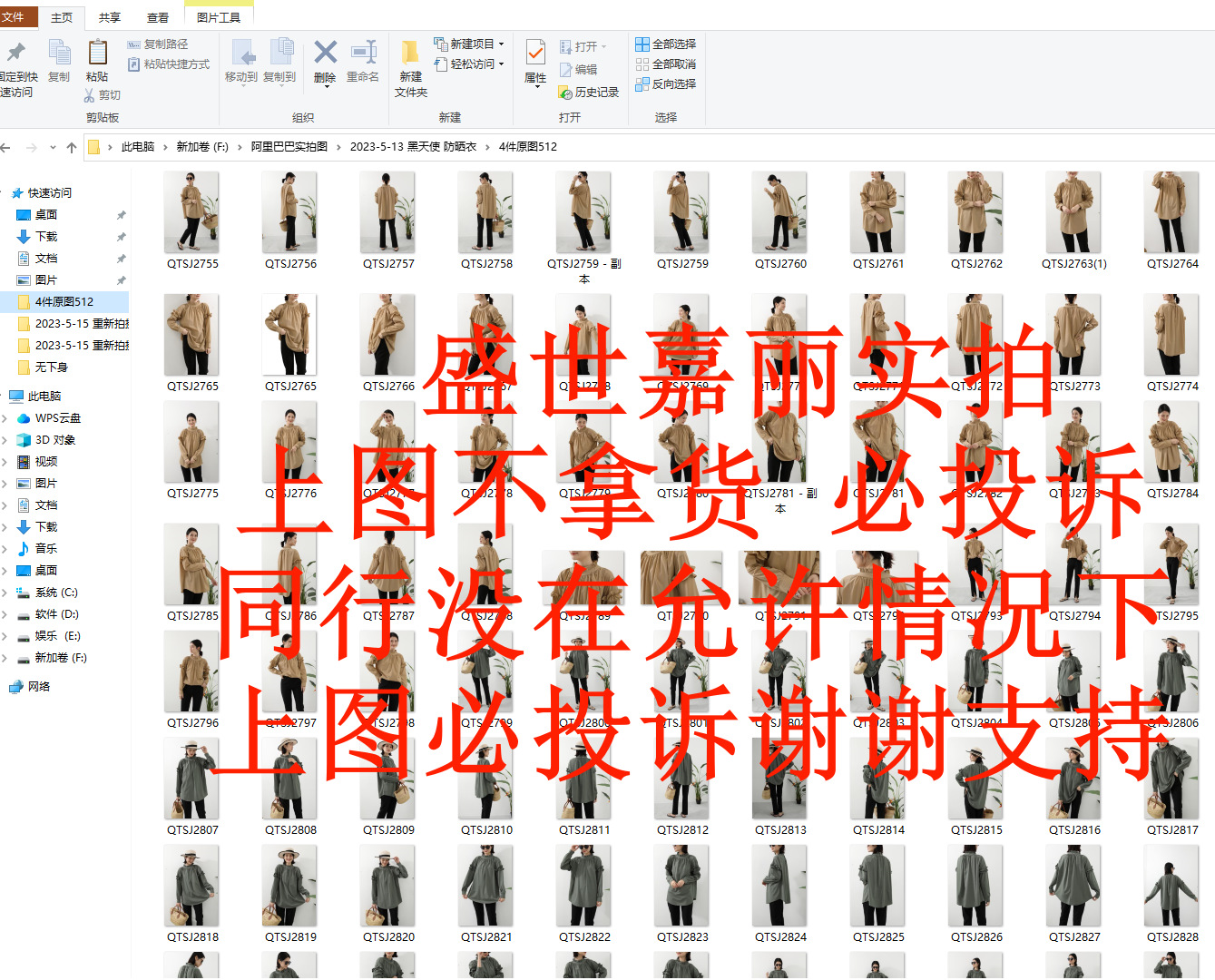
Task: Click the file name QTSJ2785
Action: pos(192,616)
